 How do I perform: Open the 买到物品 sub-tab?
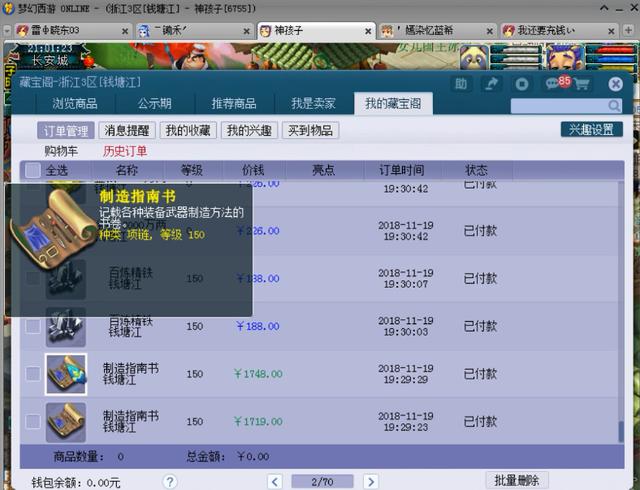[x=311, y=131]
